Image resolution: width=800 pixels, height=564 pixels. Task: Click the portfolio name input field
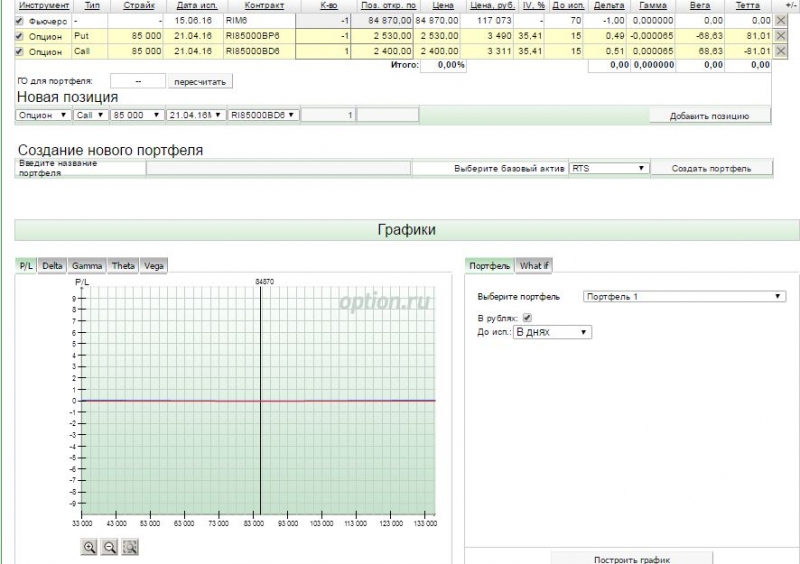279,168
